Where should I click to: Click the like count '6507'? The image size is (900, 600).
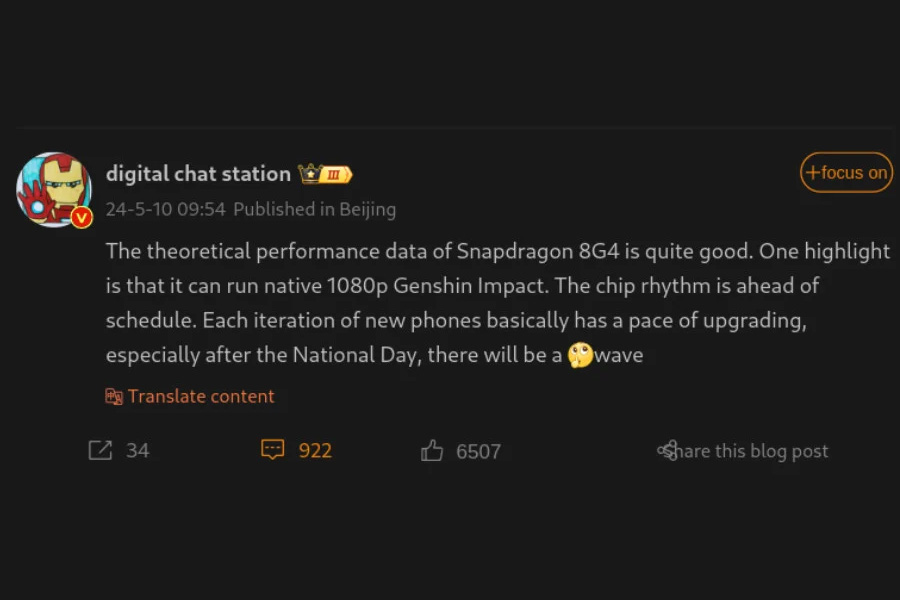pyautogui.click(x=478, y=451)
